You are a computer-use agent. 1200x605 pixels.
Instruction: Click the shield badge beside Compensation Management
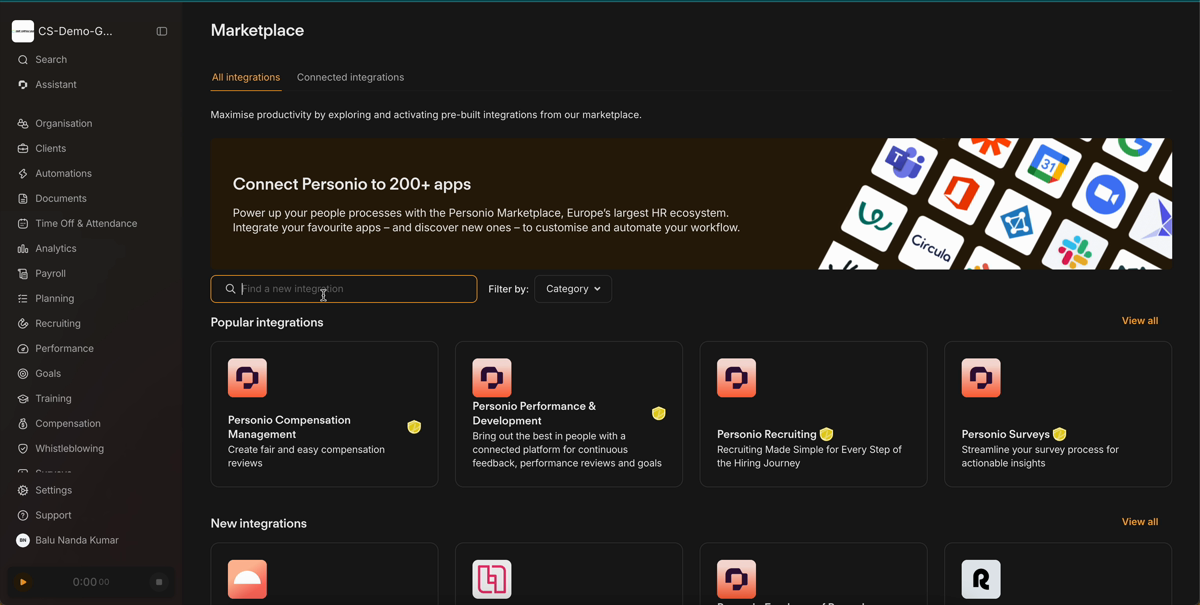[414, 427]
